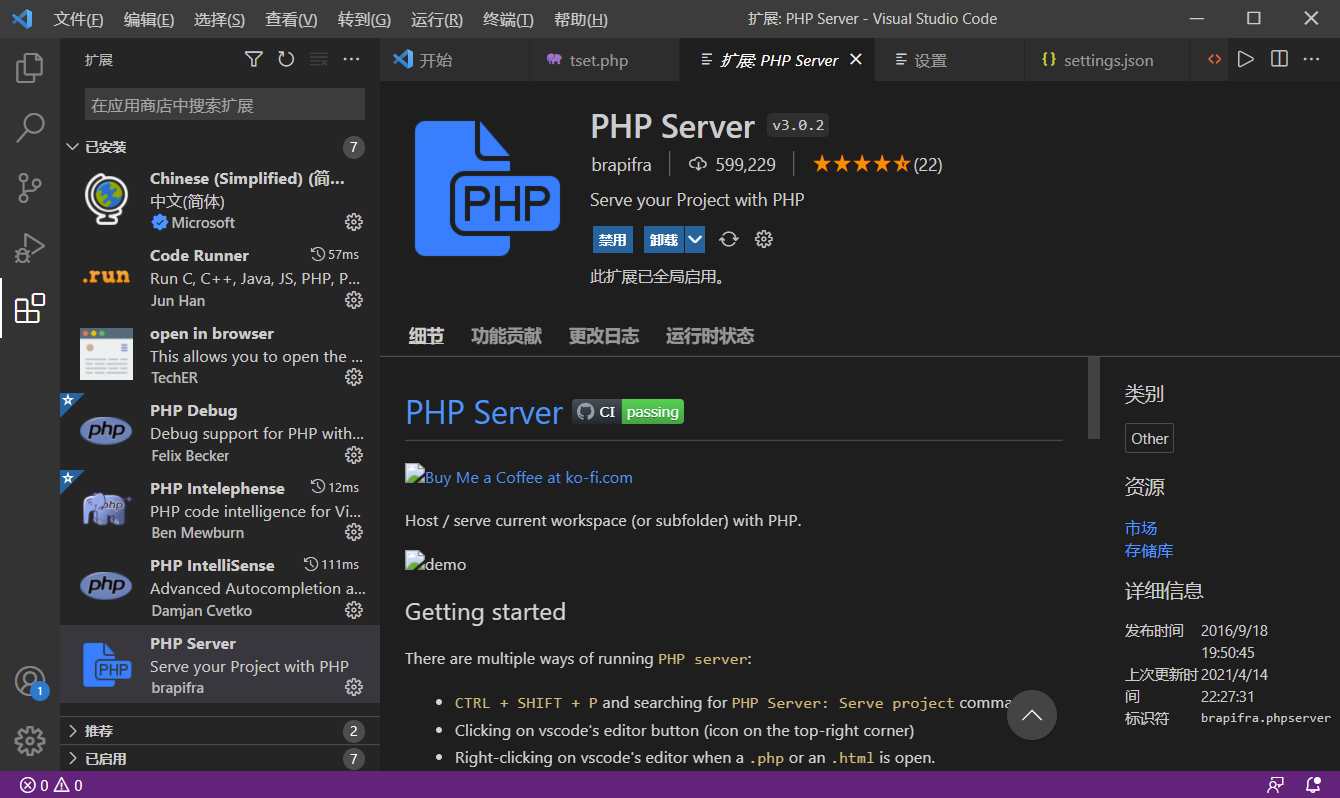Viewport: 1340px width, 798px height.
Task: Open the Explorer view in activity bar
Action: click(30, 68)
